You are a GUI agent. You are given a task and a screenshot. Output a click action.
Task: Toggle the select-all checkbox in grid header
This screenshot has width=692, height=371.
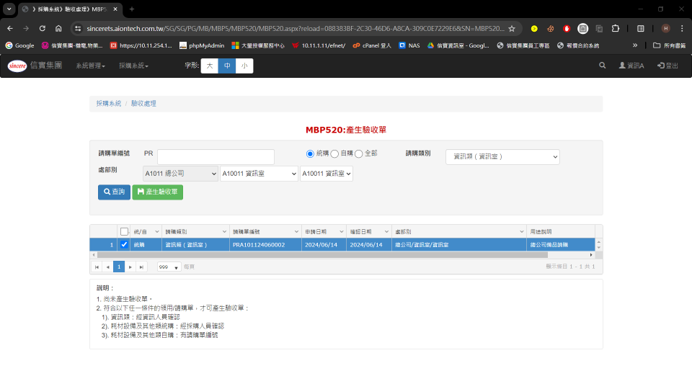(x=124, y=232)
